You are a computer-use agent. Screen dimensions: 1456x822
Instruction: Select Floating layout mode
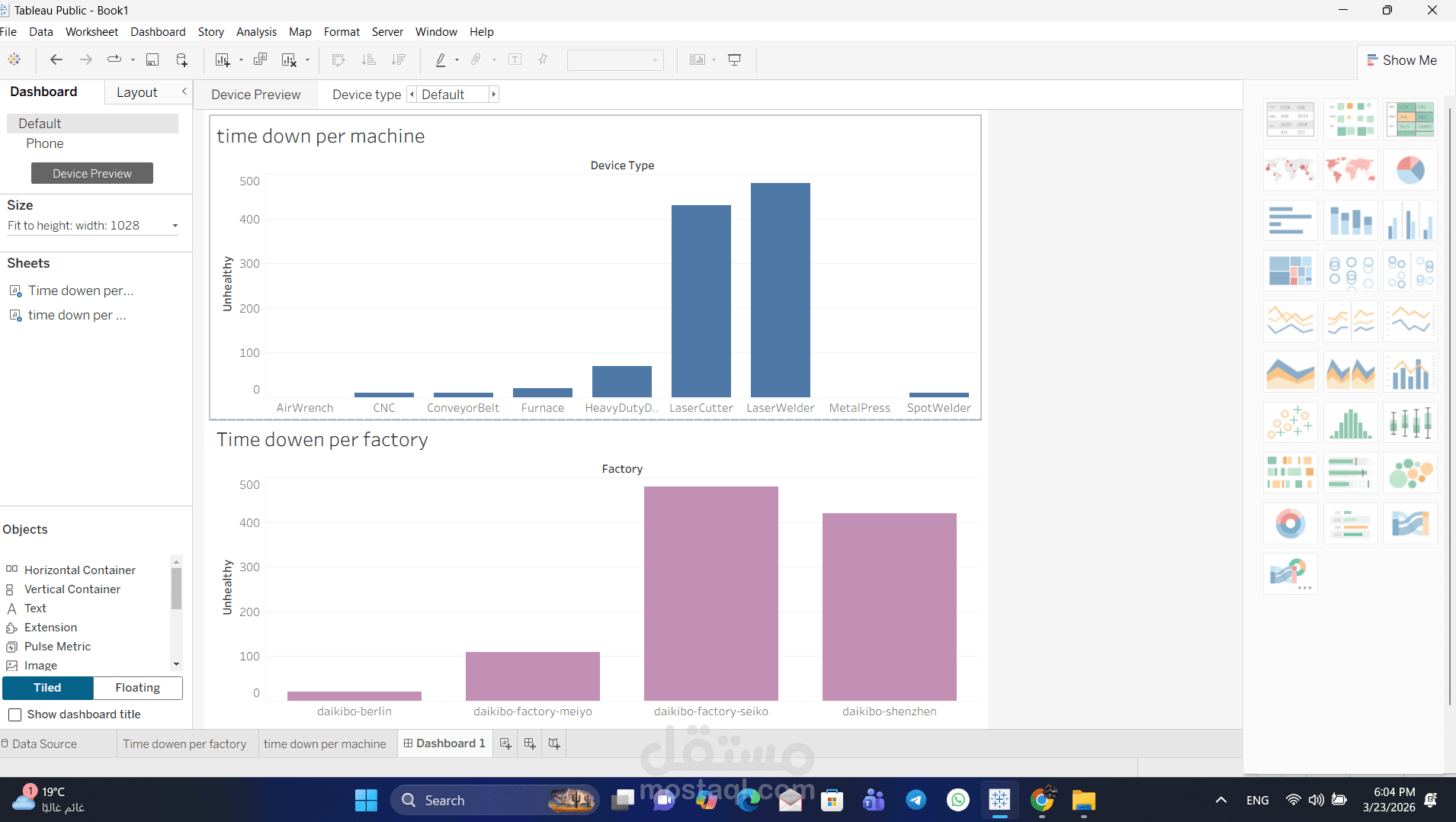138,688
